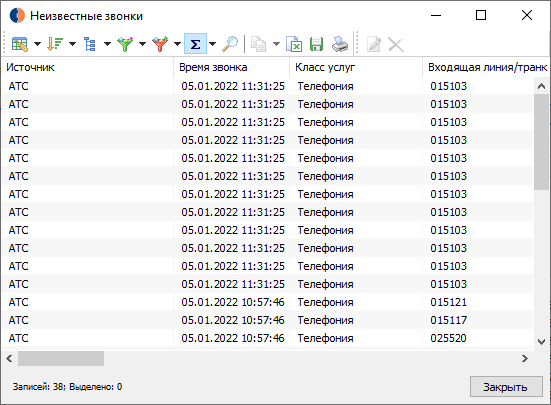Select the green filter funnel icon
Screen dimensions: 551x405
pyautogui.click(x=125, y=44)
